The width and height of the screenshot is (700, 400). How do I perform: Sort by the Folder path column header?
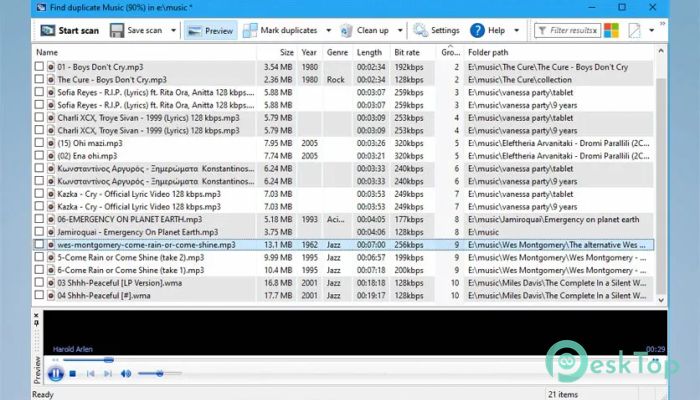point(488,52)
